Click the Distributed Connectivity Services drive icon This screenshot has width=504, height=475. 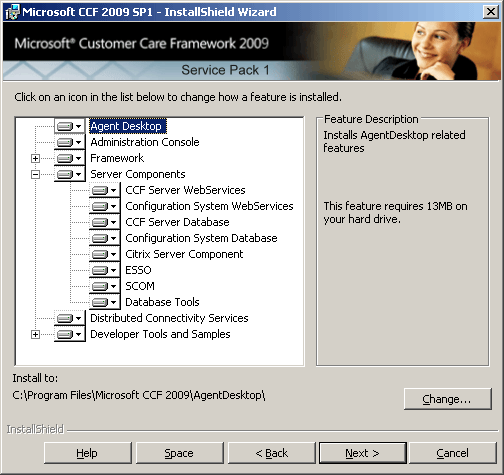69,318
